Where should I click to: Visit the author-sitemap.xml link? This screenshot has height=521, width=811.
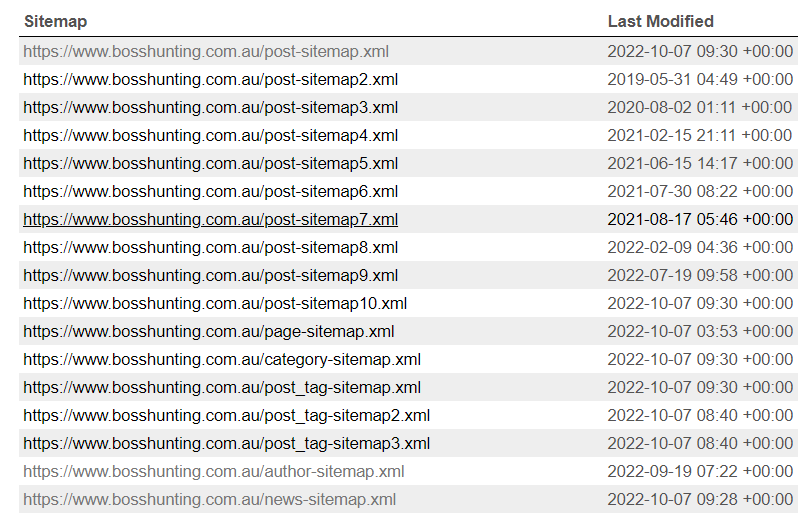[214, 471]
